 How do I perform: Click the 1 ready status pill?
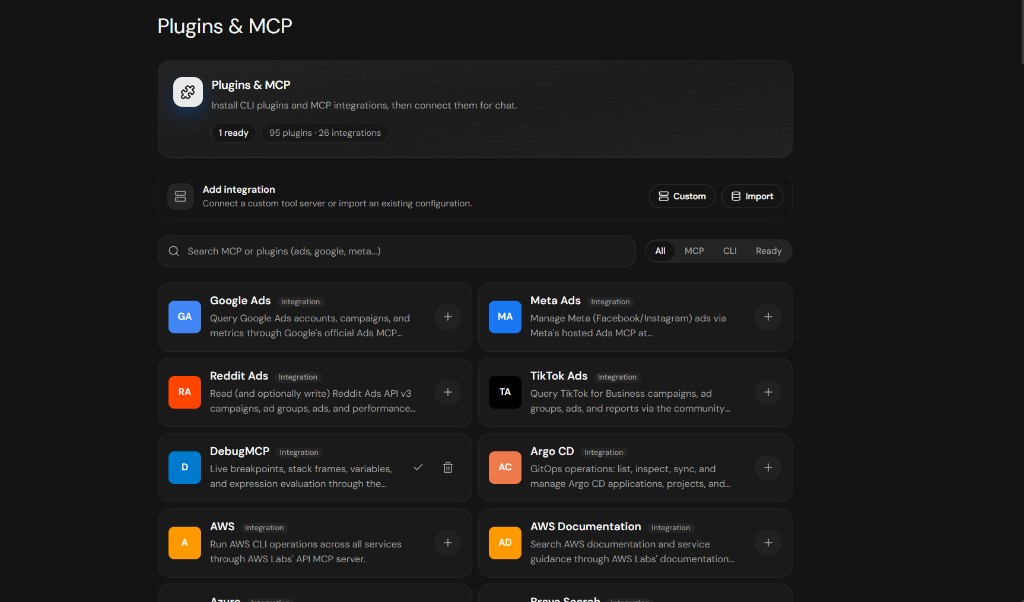(x=233, y=133)
